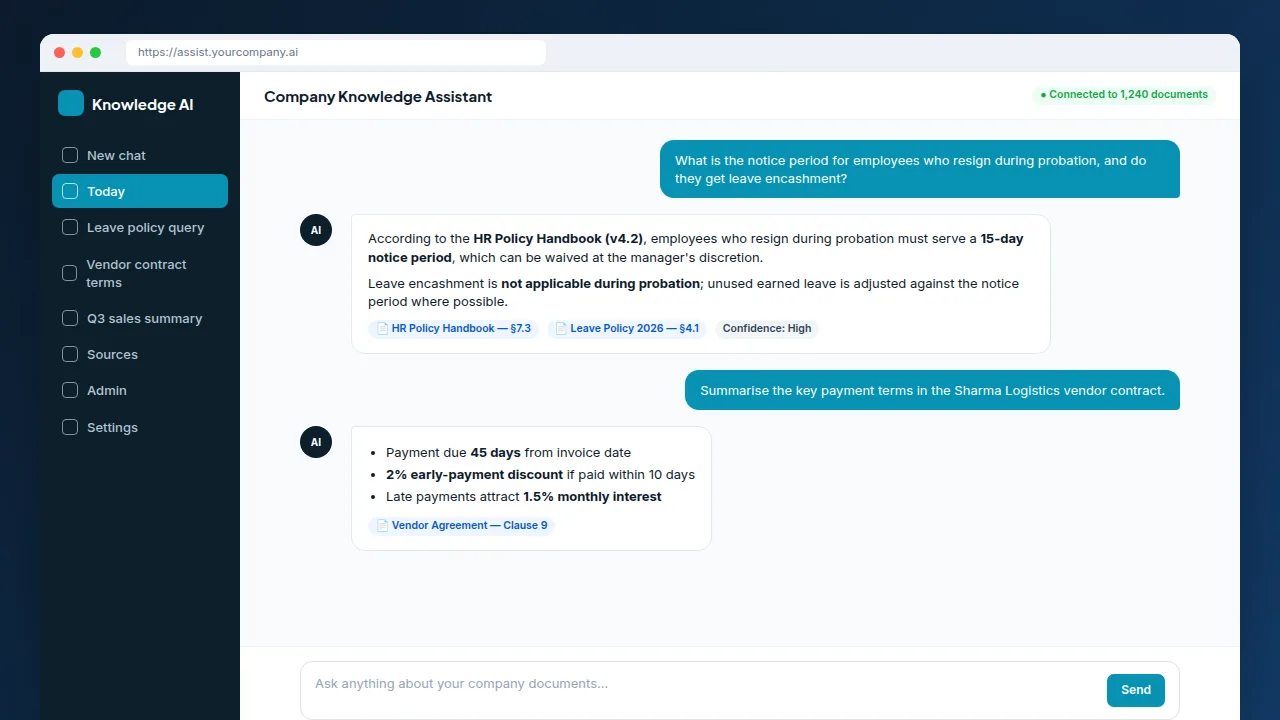Click the Confidence: High badge
The width and height of the screenshot is (1280, 720).
767,329
